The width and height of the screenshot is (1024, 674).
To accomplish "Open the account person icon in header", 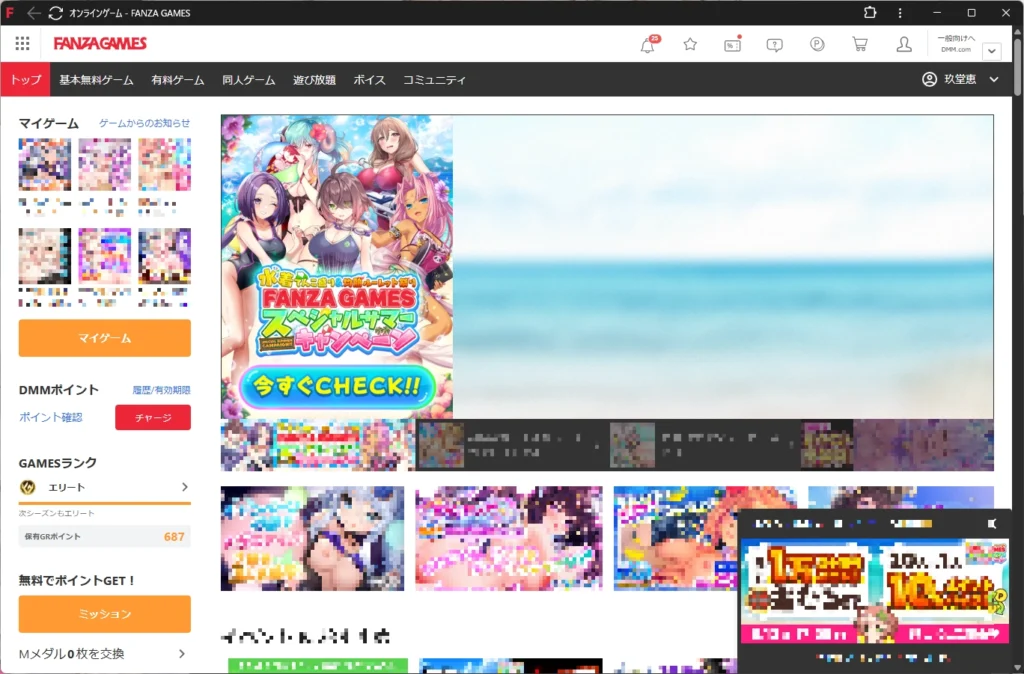I will tap(904, 44).
